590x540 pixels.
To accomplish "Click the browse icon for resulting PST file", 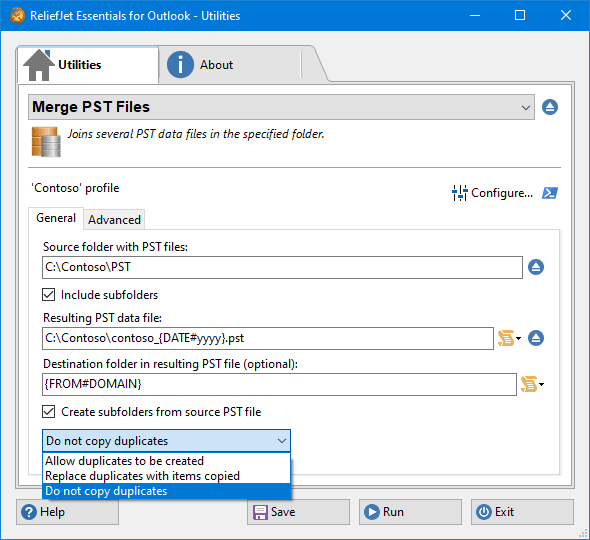I will coord(536,338).
